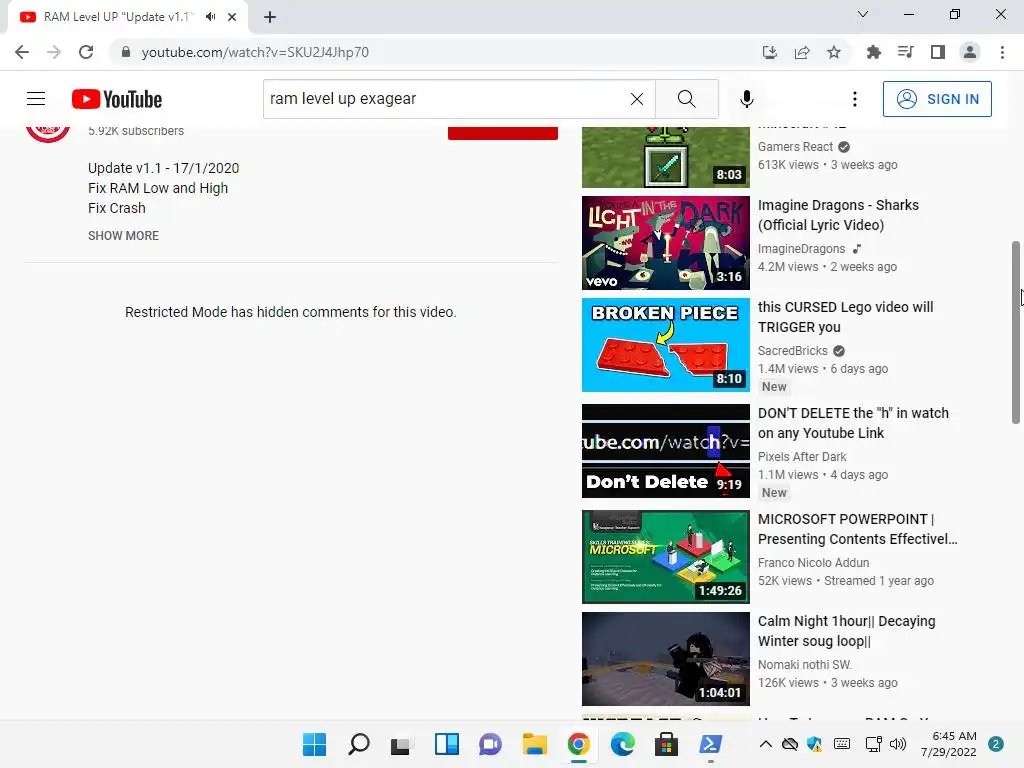Open Chrome profile avatar
1024x768 pixels.
(970, 52)
